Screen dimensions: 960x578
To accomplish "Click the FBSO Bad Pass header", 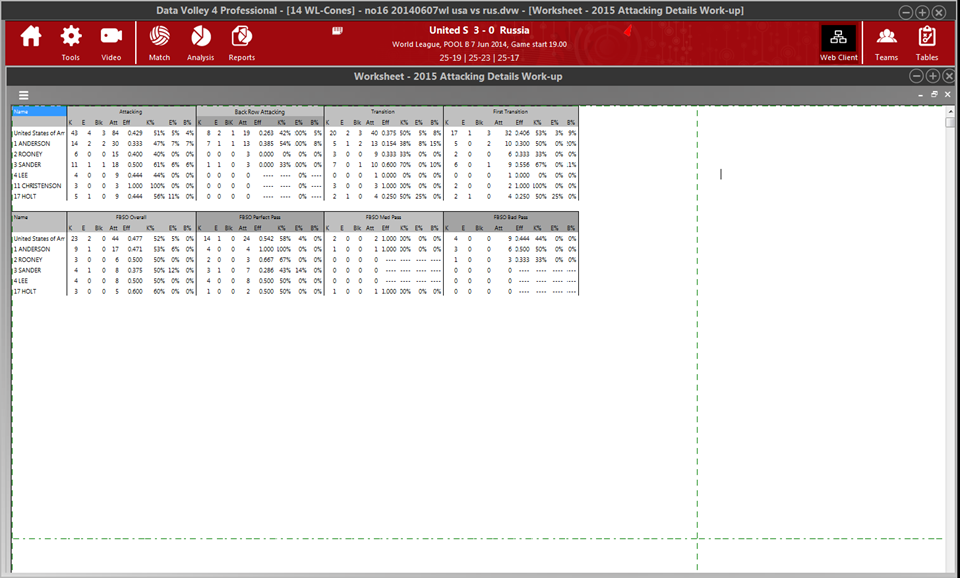I will (x=511, y=217).
